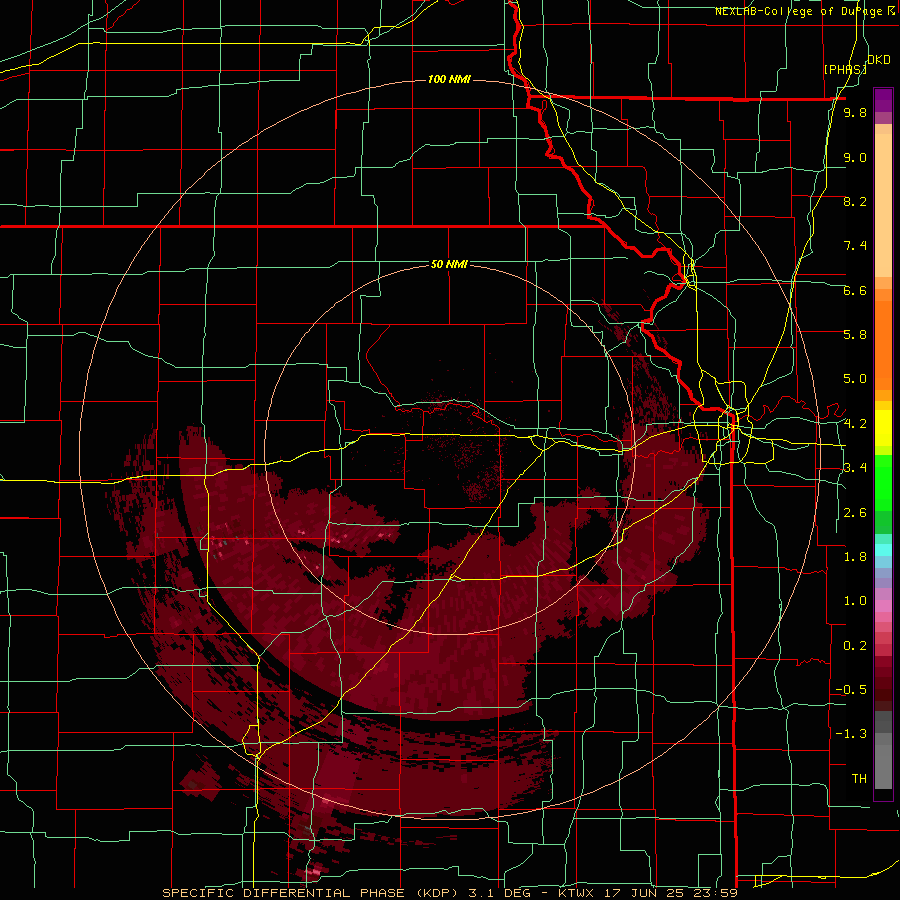Click the 3.4 scale value

855,468
